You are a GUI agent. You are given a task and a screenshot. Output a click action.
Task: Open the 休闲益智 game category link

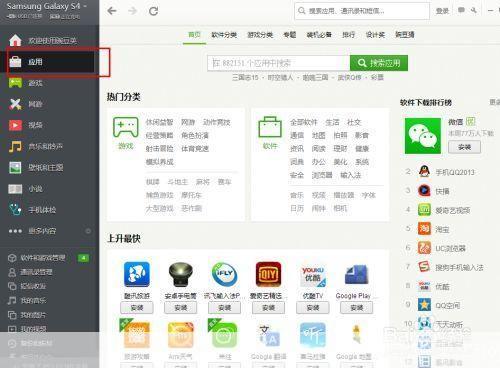click(x=159, y=122)
